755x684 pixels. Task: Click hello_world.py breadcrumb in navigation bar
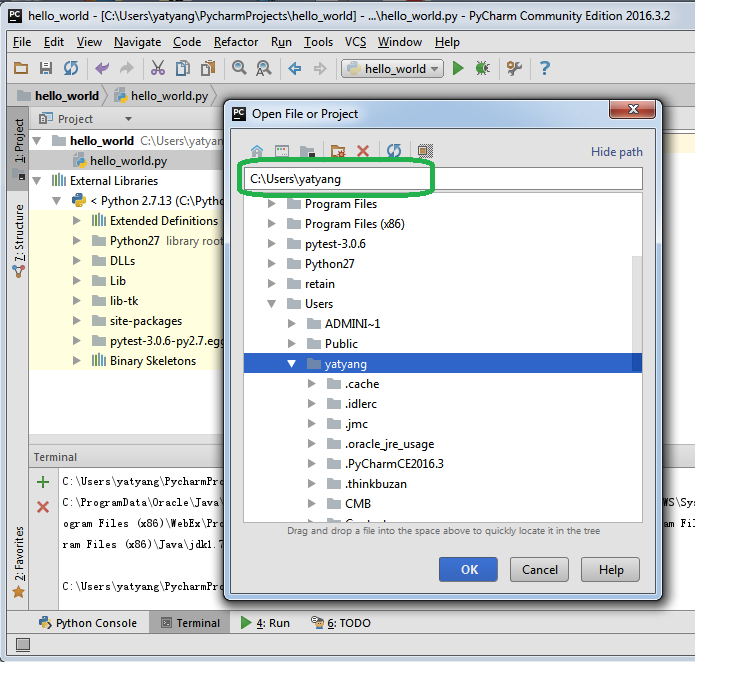162,96
